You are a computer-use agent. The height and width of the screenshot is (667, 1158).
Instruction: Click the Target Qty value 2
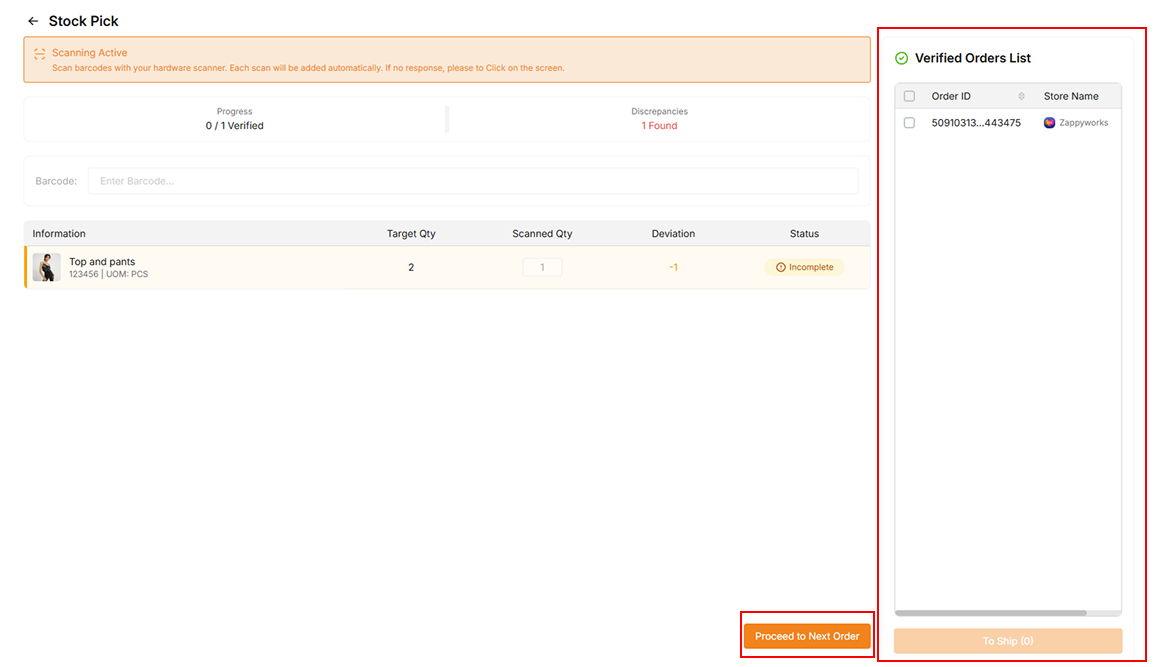pos(411,267)
